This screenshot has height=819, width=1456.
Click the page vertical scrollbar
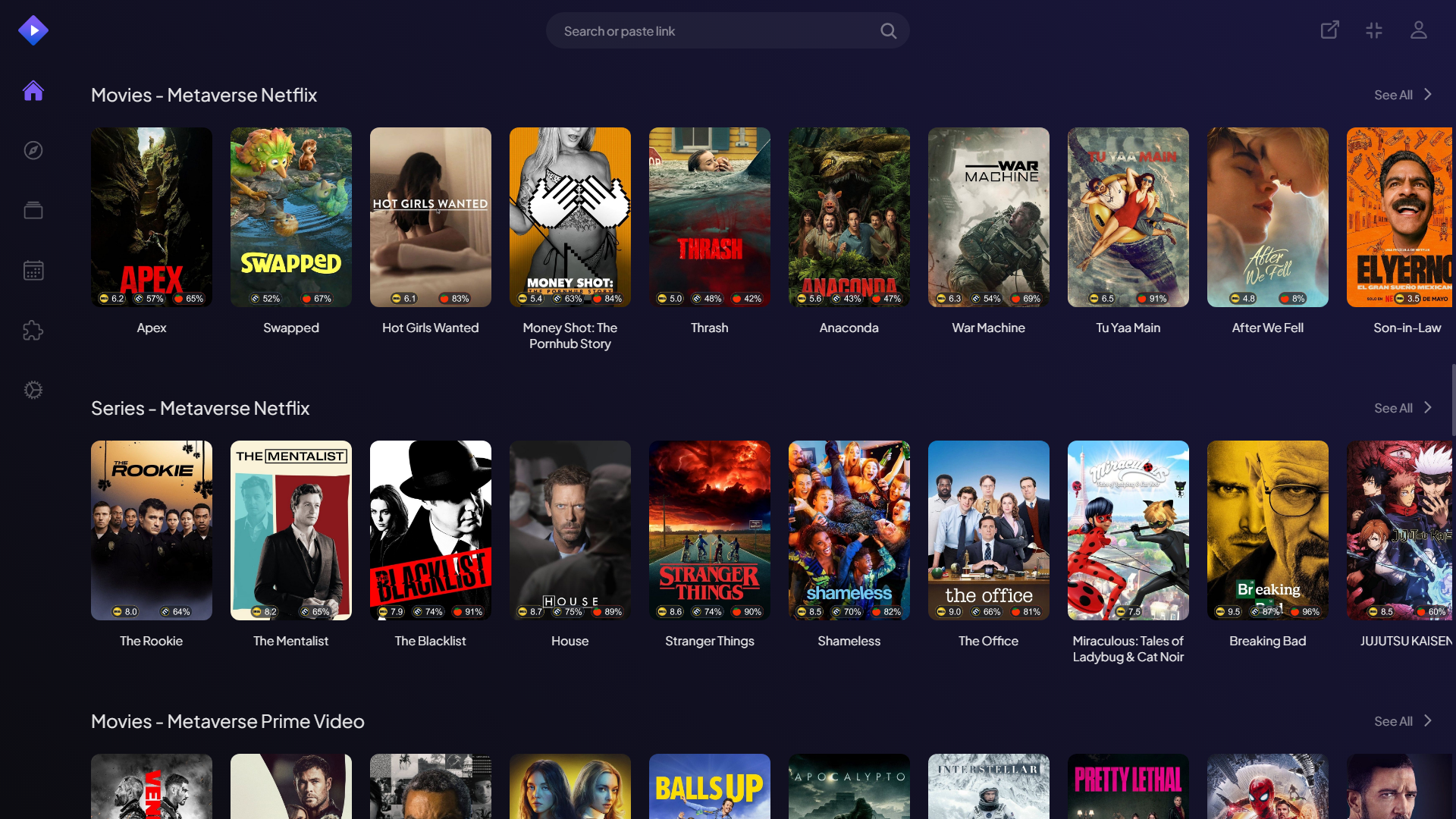(x=1453, y=400)
